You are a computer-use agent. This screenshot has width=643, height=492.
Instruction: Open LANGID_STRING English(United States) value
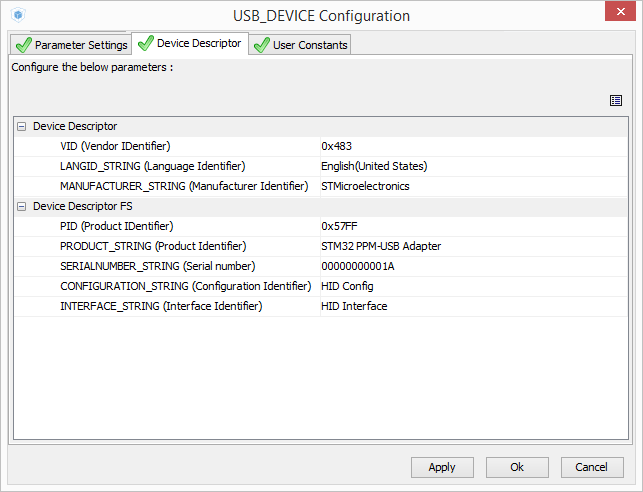tap(470, 166)
